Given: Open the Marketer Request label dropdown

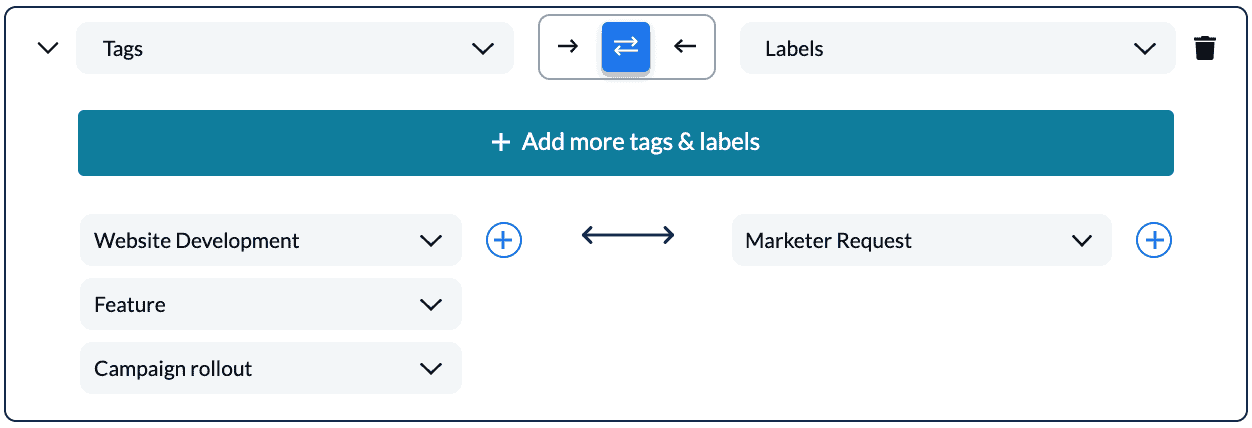Looking at the screenshot, I should tap(922, 240).
